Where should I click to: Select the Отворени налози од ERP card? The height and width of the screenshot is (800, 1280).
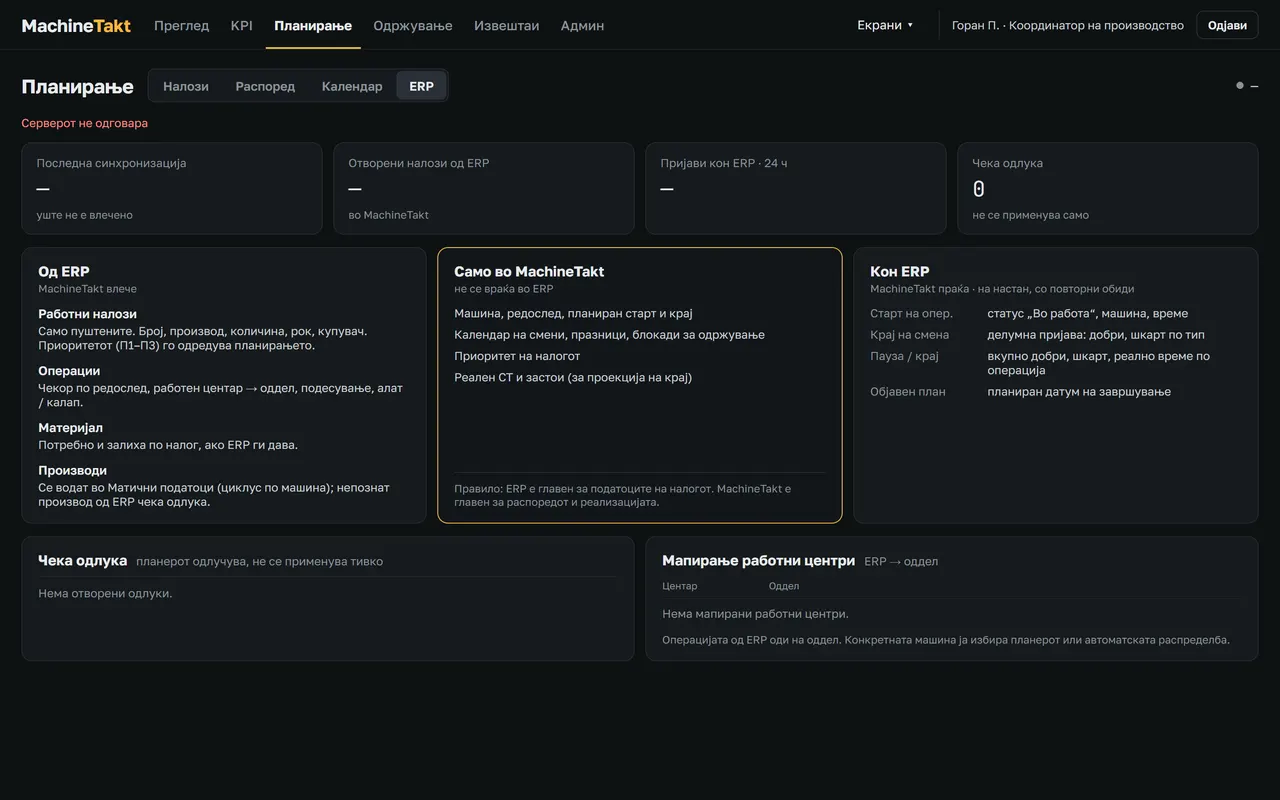pos(484,188)
